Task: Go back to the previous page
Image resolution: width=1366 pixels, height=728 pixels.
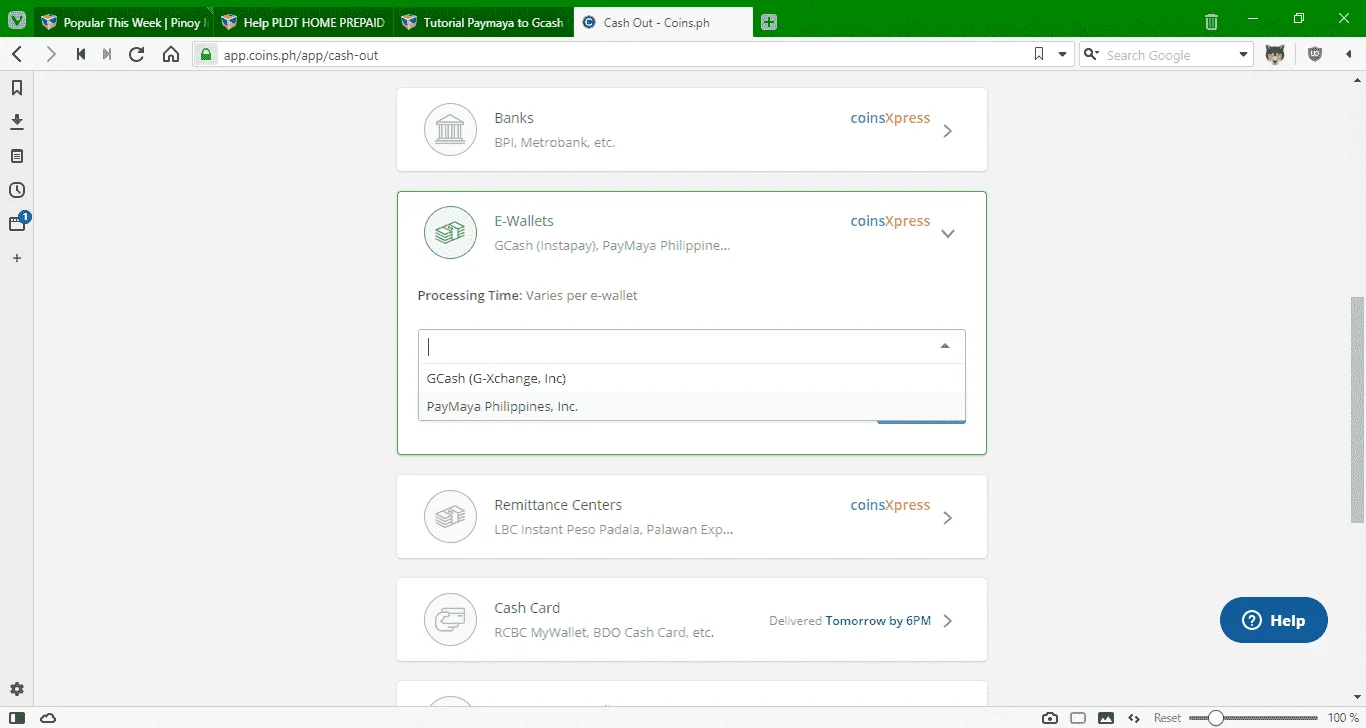Action: [x=17, y=54]
